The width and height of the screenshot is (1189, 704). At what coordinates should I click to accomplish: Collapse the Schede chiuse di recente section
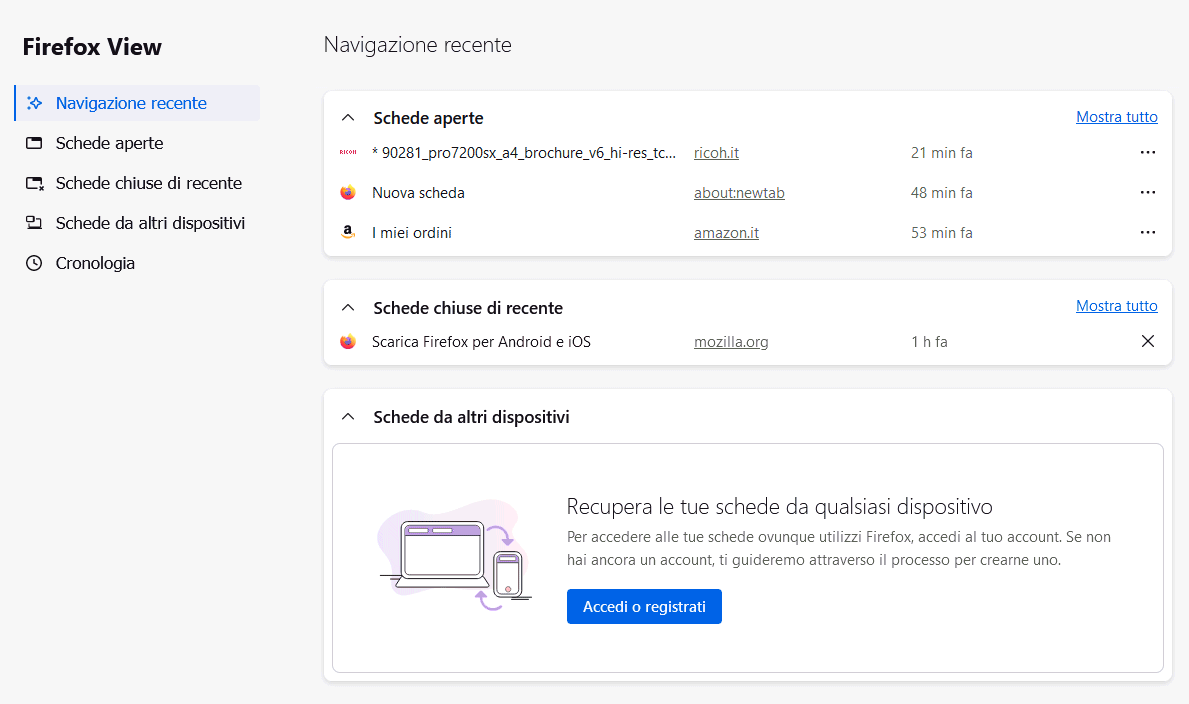pyautogui.click(x=348, y=308)
